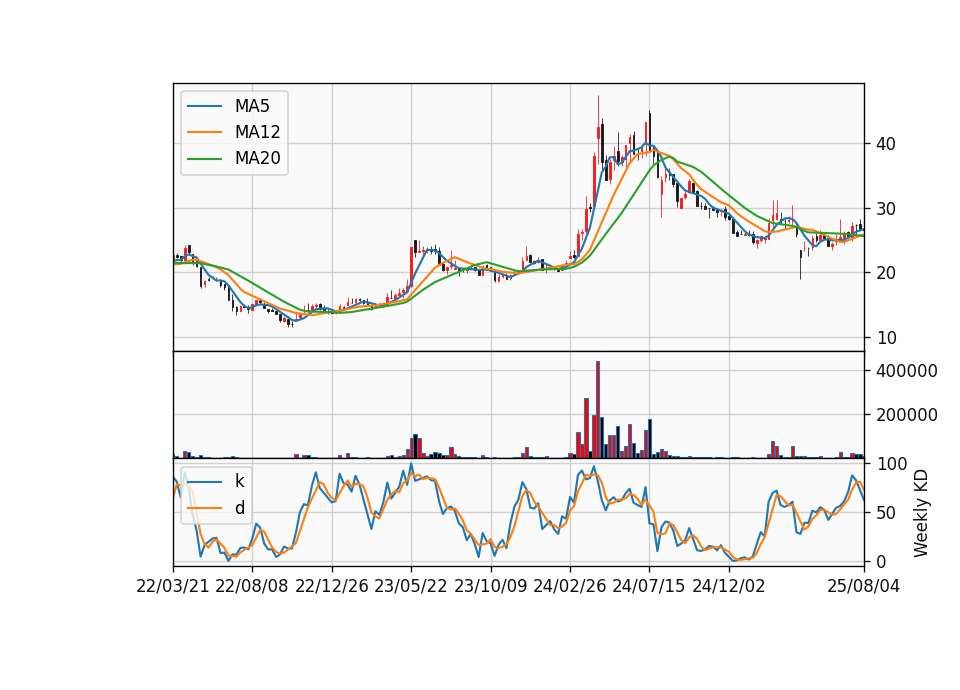960x690 pixels.
Task: Click the k legend label in KD panel
Action: coord(239,481)
